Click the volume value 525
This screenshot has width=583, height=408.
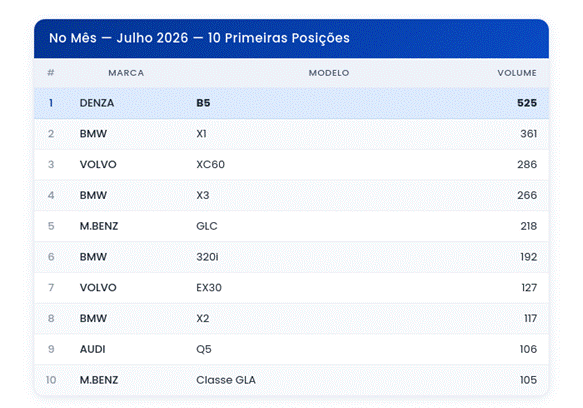click(x=527, y=103)
